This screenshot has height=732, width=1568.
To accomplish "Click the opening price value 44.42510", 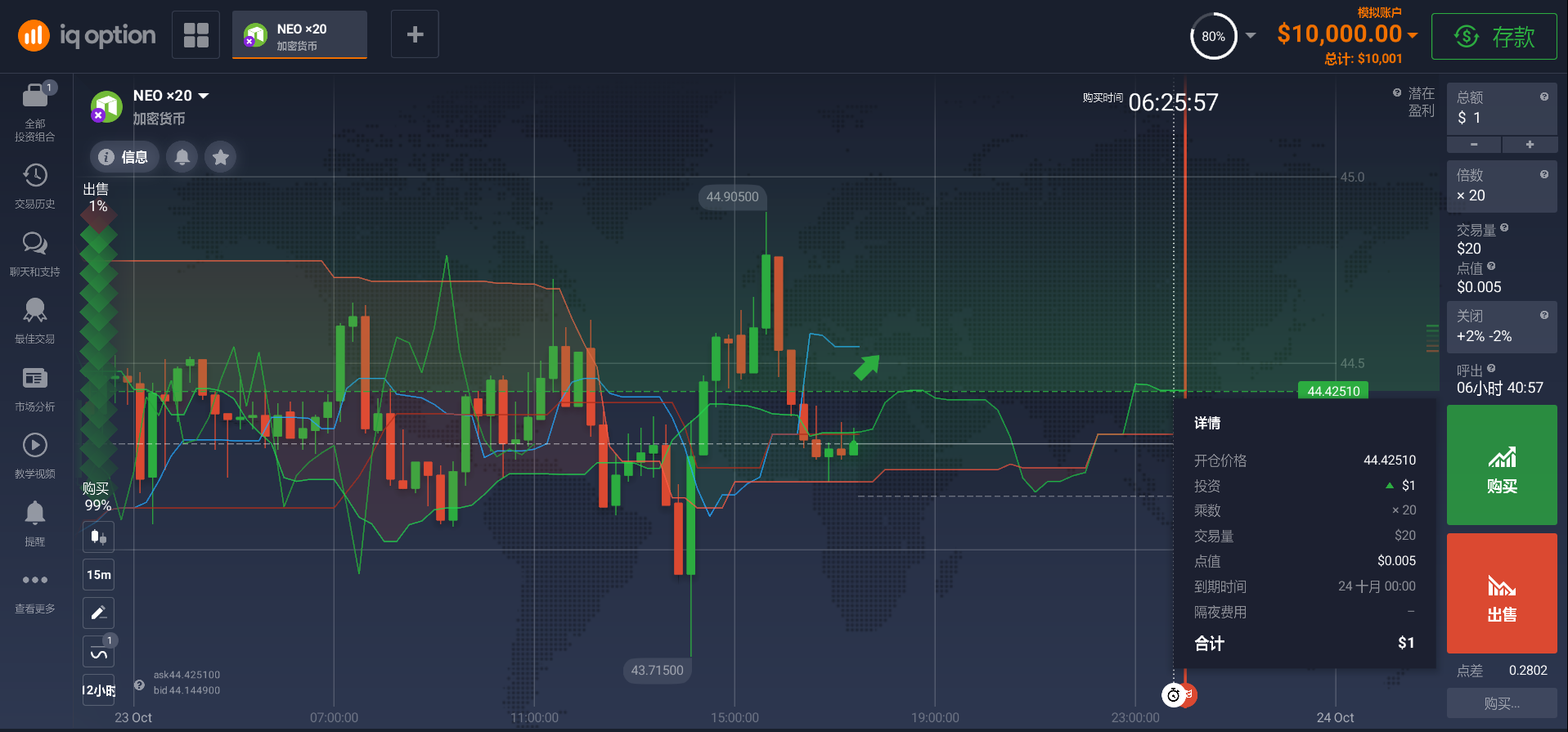I will click(x=1389, y=460).
